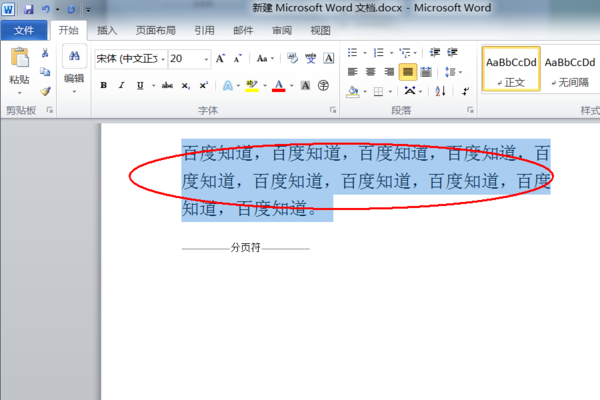
Task: Toggle superscript formatting
Action: (204, 85)
